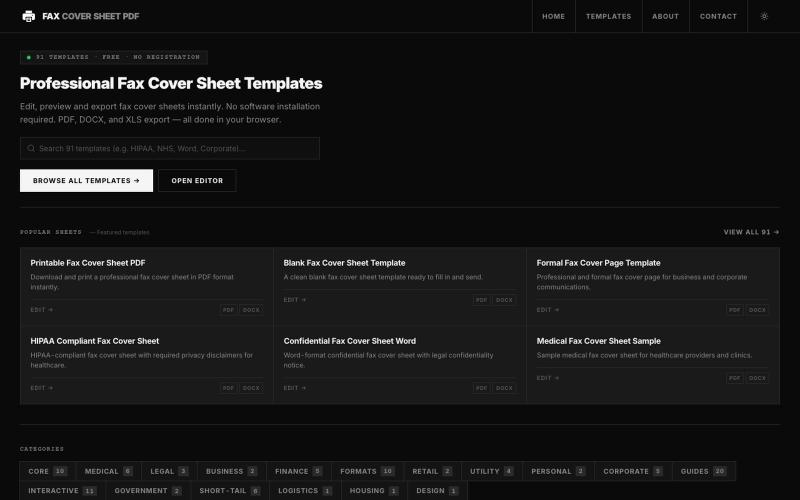The width and height of the screenshot is (800, 500).
Task: Choose DOCX badge on HIPAA Compliant Fax Cover Sheet
Action: (x=251, y=388)
